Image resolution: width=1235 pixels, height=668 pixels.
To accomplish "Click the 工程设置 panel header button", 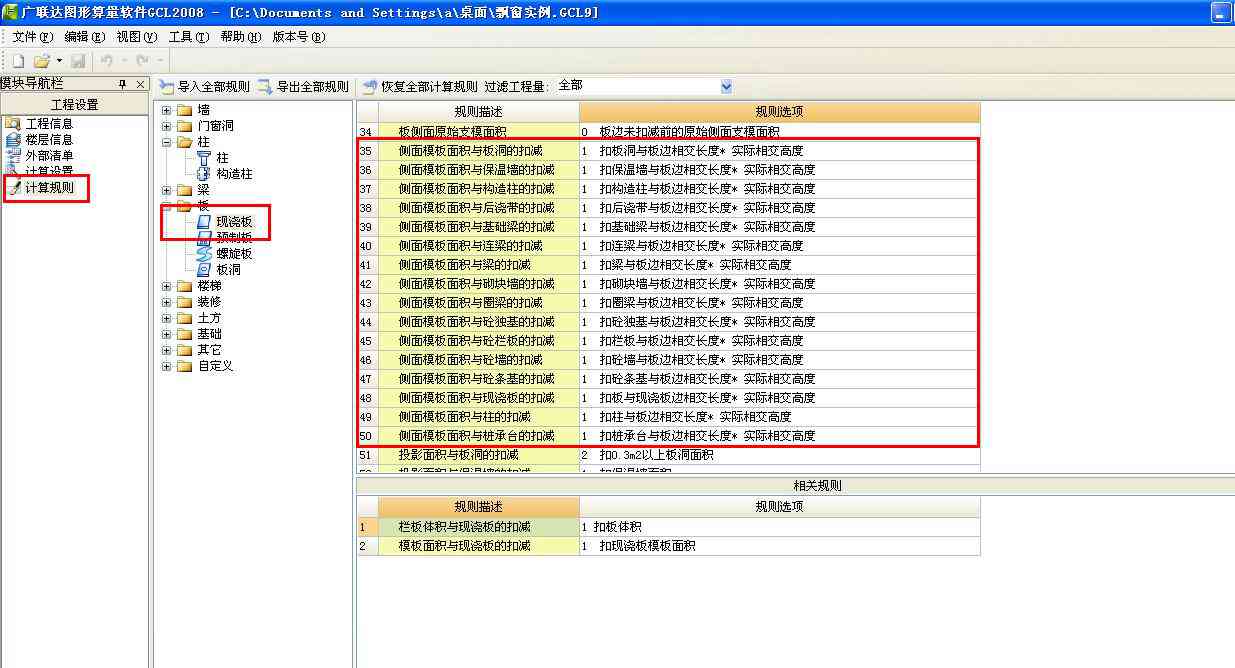I will (75, 105).
